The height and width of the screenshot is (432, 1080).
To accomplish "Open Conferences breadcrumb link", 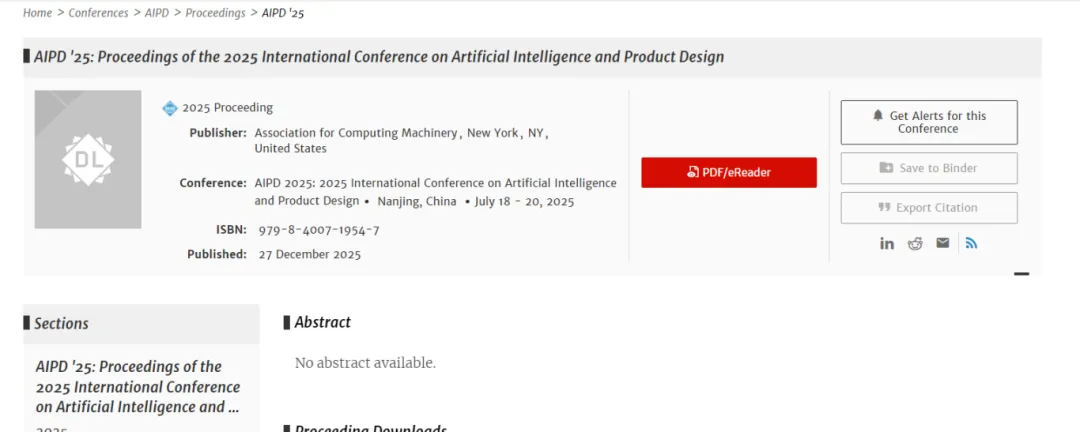I will tap(99, 13).
